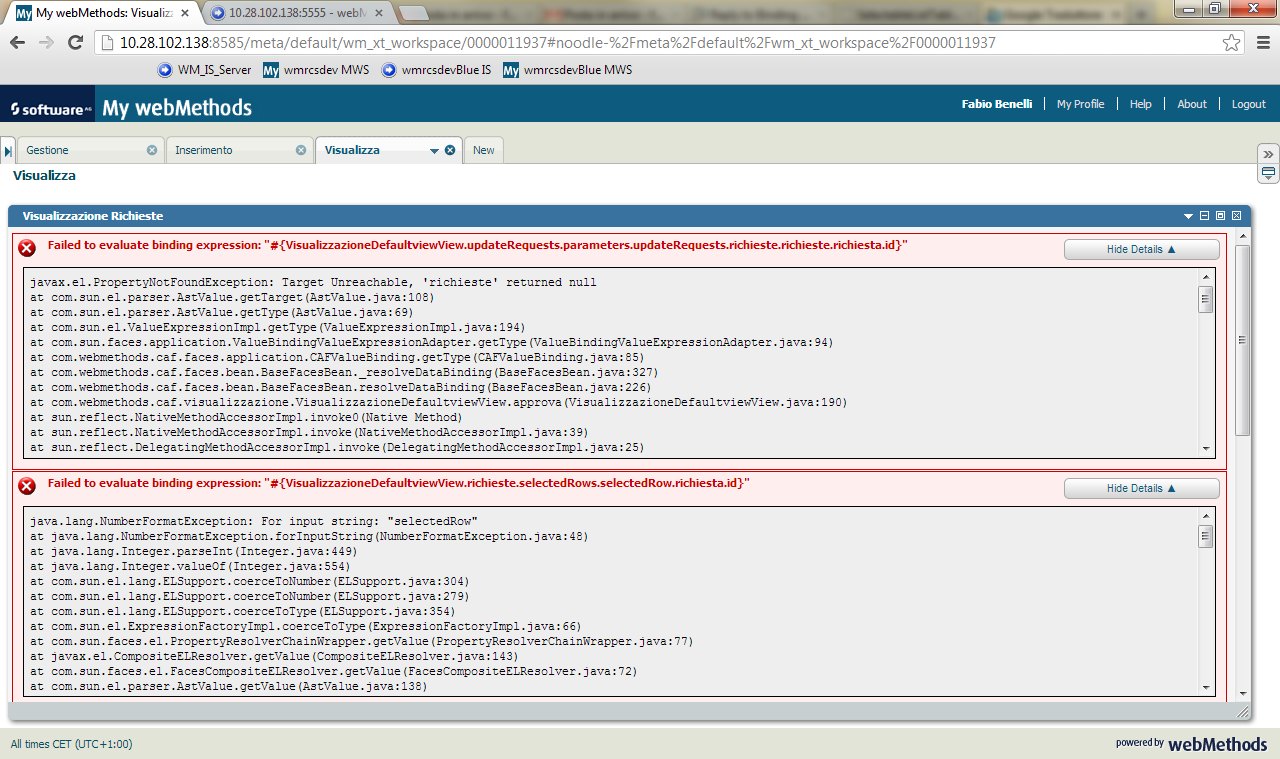Open the wmrcsdevBlue MWS bookmark
The width and height of the screenshot is (1280, 759).
coord(567,70)
